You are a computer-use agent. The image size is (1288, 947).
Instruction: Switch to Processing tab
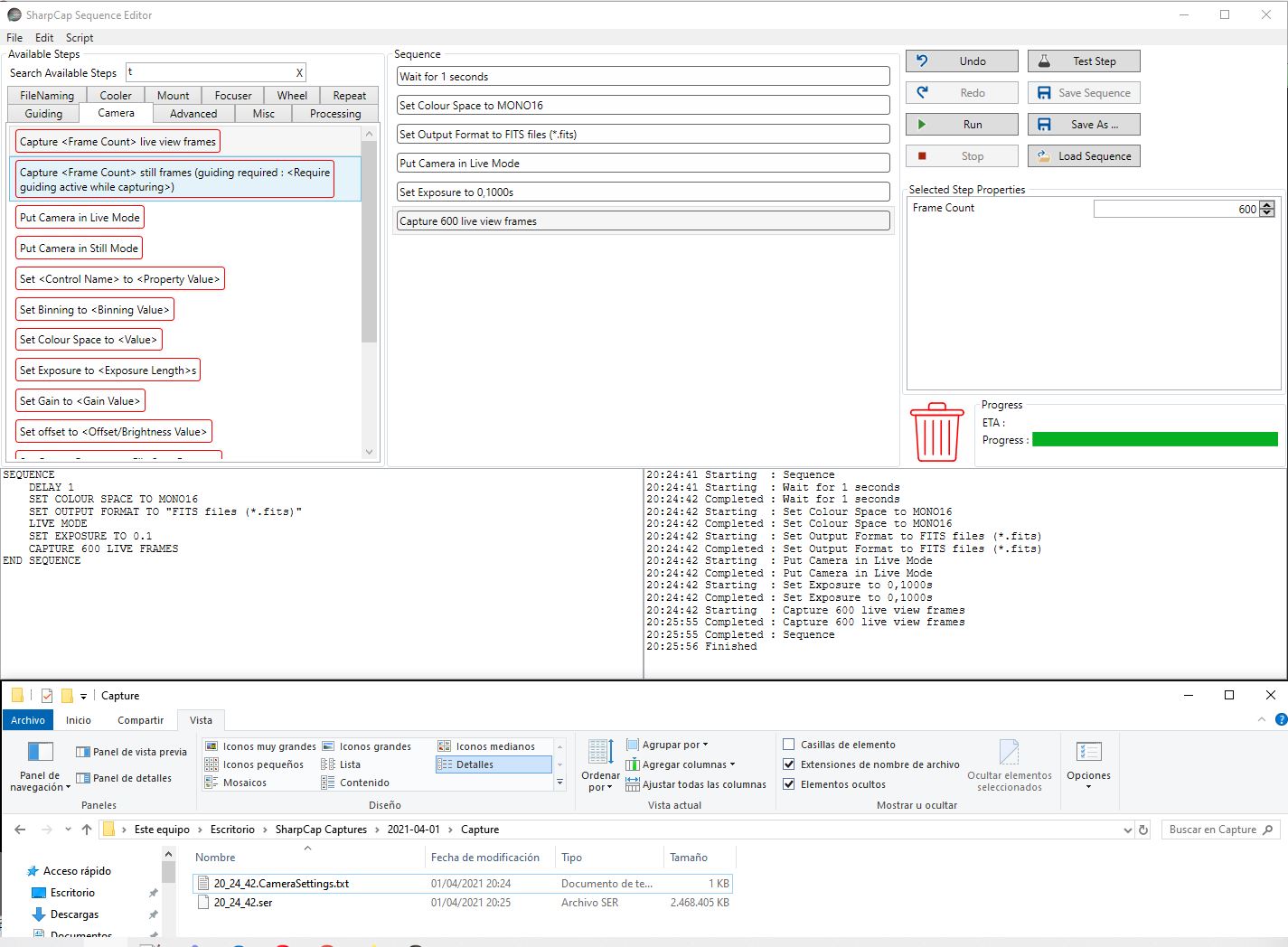tap(335, 114)
